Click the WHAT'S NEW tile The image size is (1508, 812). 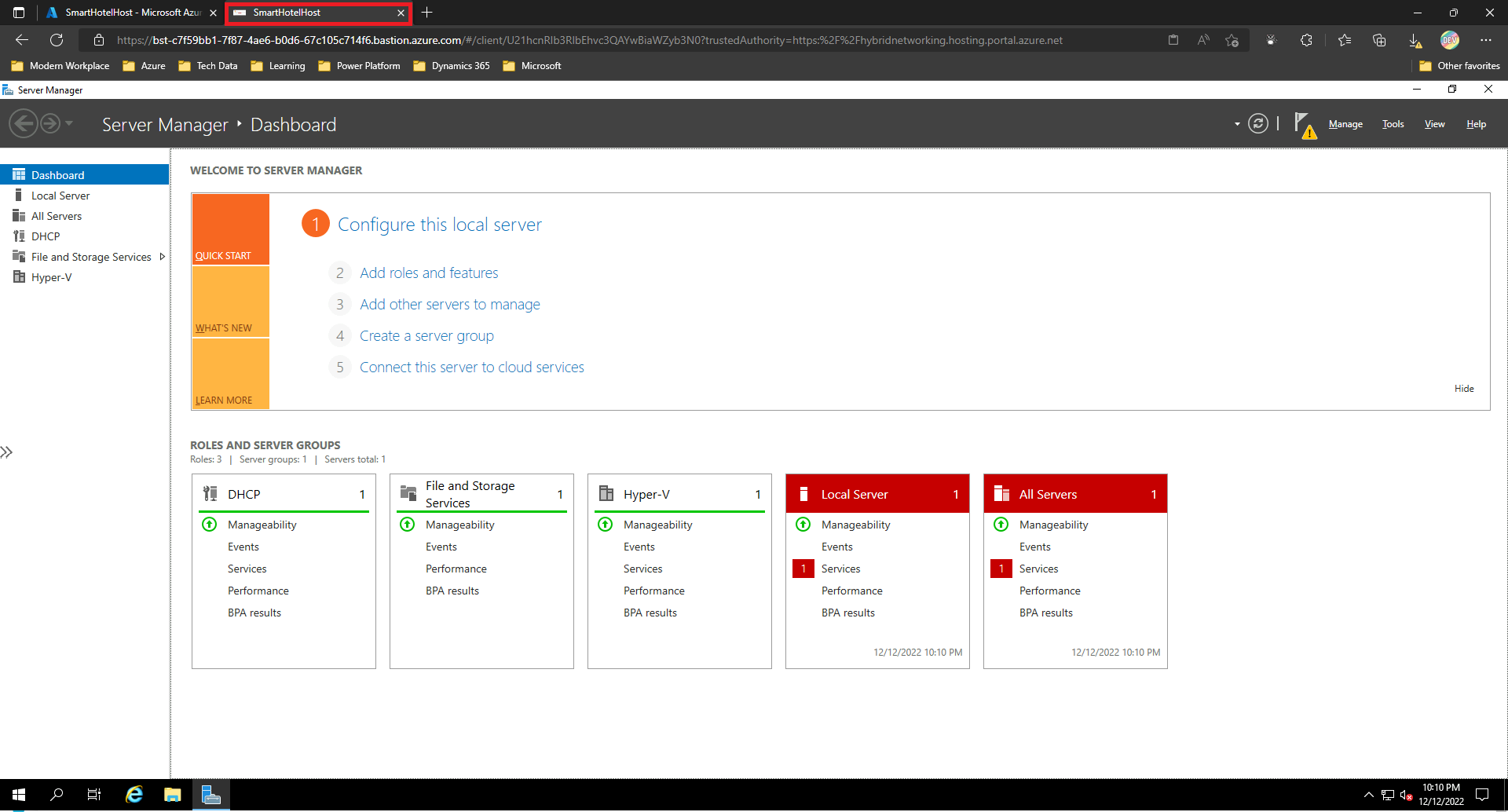click(231, 302)
